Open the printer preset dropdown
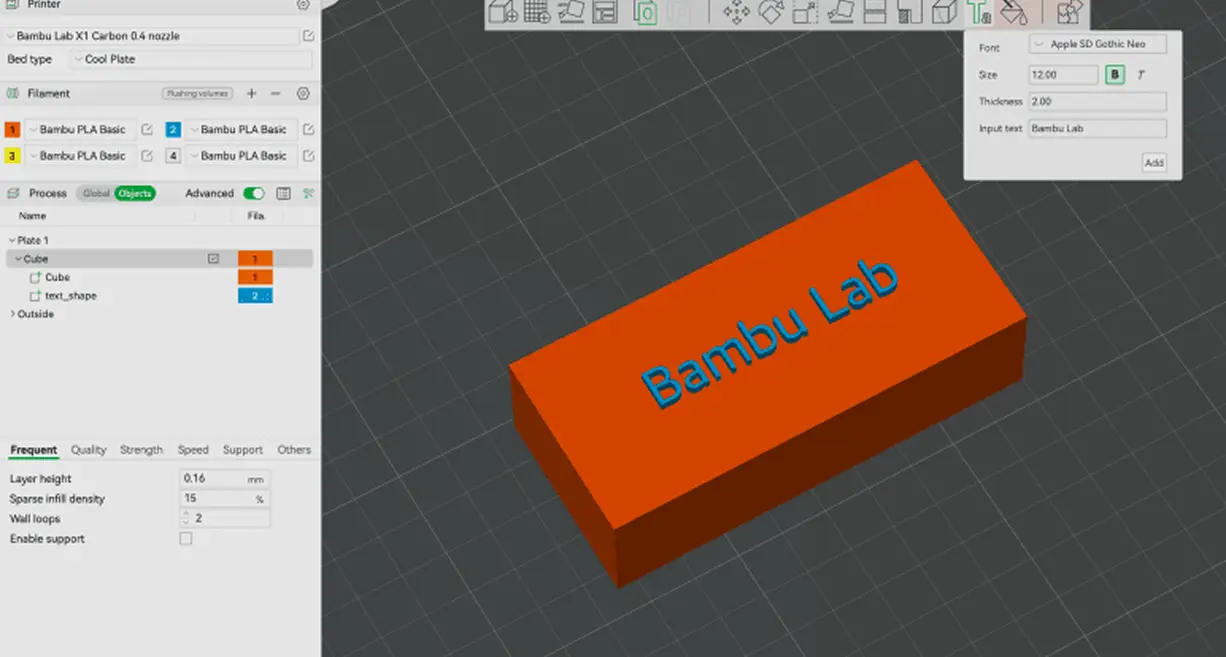Viewport: 1226px width, 657px height. pyautogui.click(x=152, y=36)
